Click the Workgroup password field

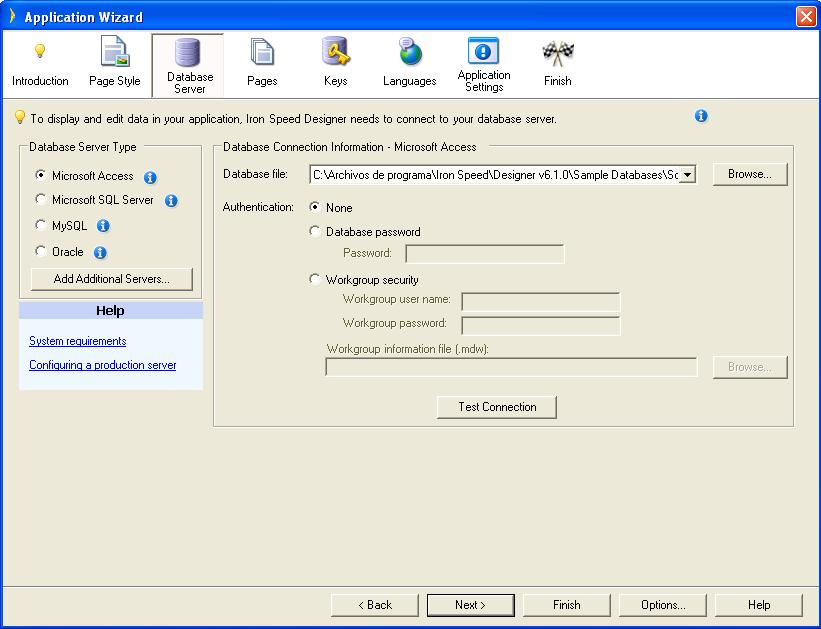pyautogui.click(x=541, y=326)
